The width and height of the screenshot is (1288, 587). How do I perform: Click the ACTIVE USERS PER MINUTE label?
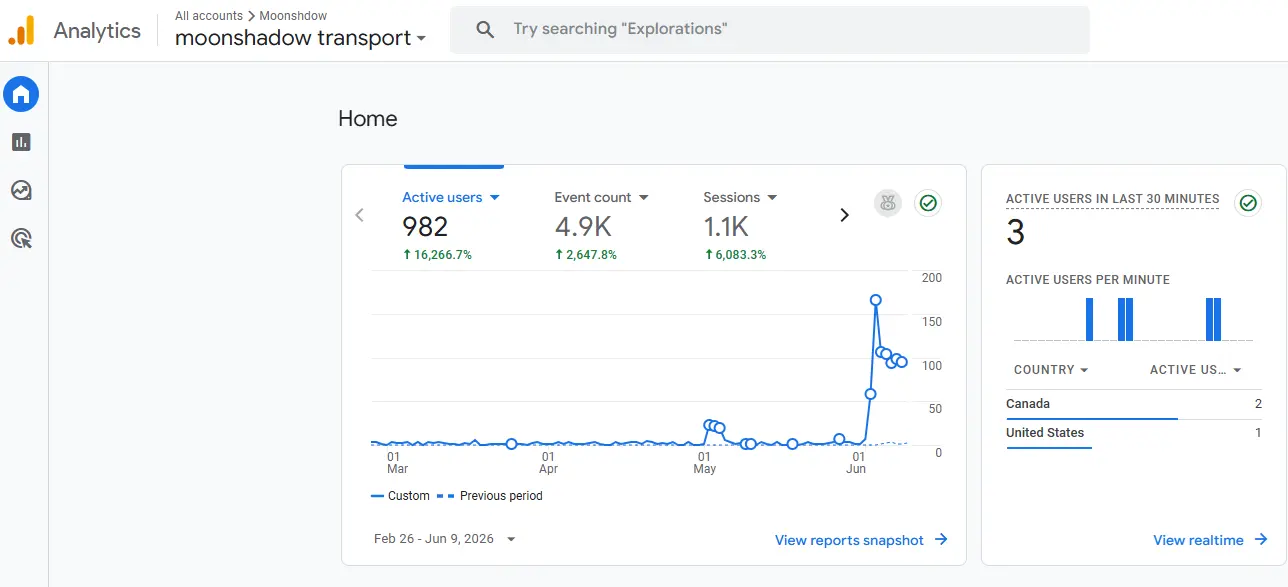click(x=1088, y=280)
